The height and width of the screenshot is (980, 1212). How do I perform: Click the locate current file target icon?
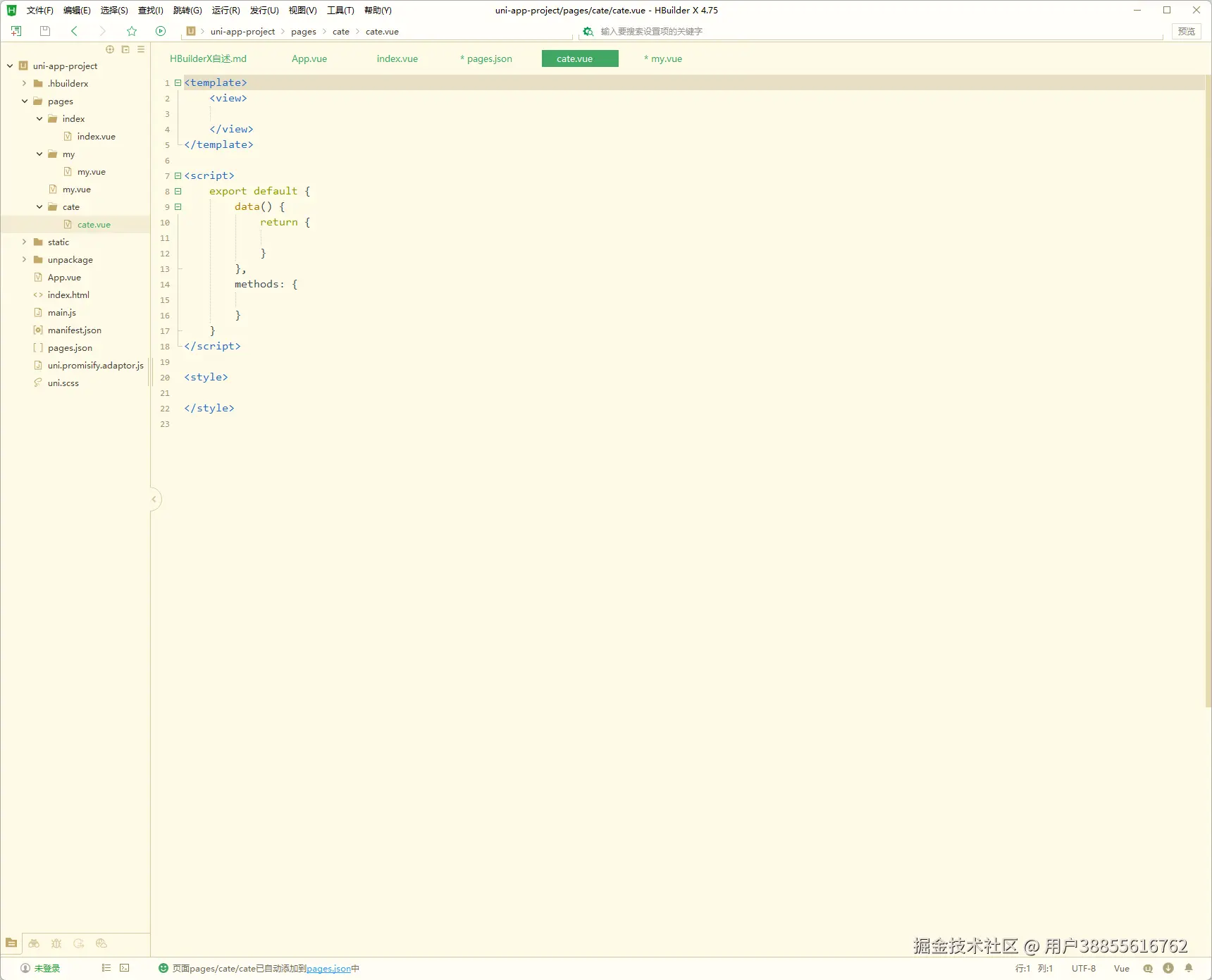click(x=110, y=49)
